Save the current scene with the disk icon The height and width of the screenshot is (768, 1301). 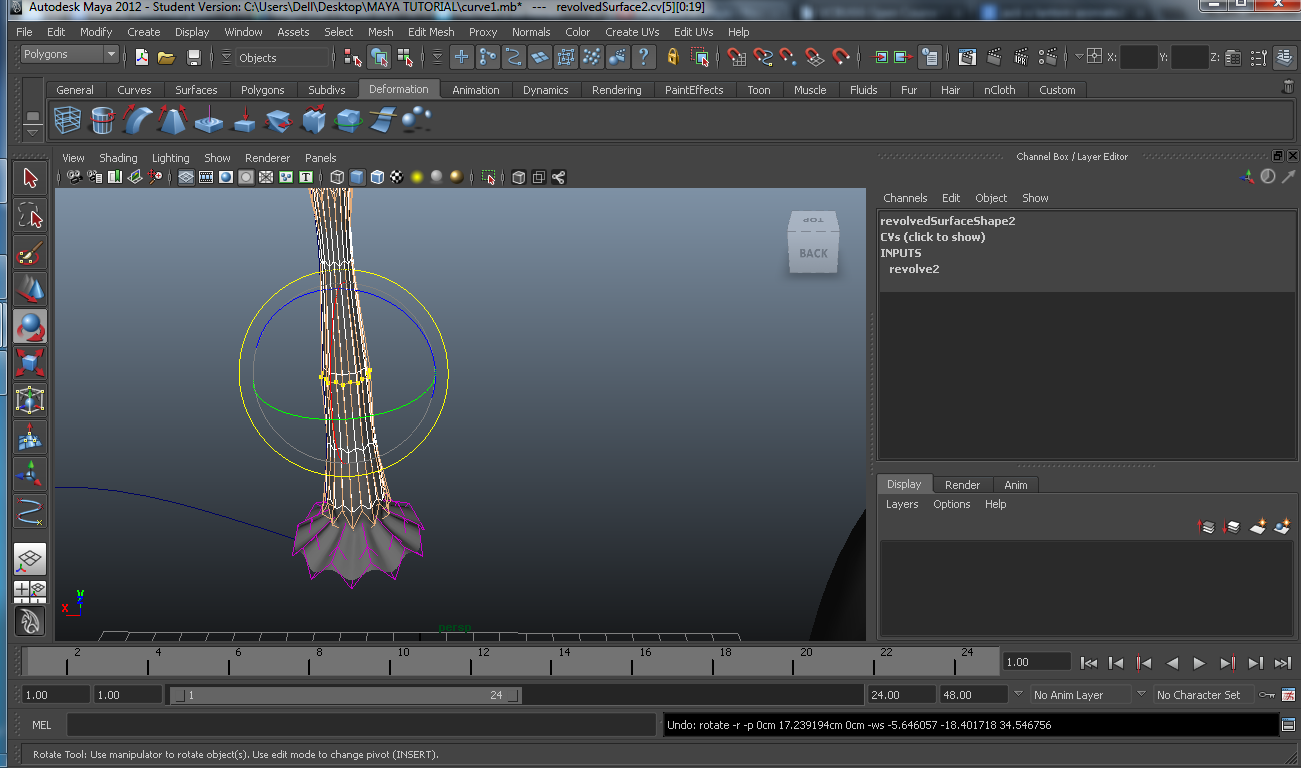[x=194, y=57]
